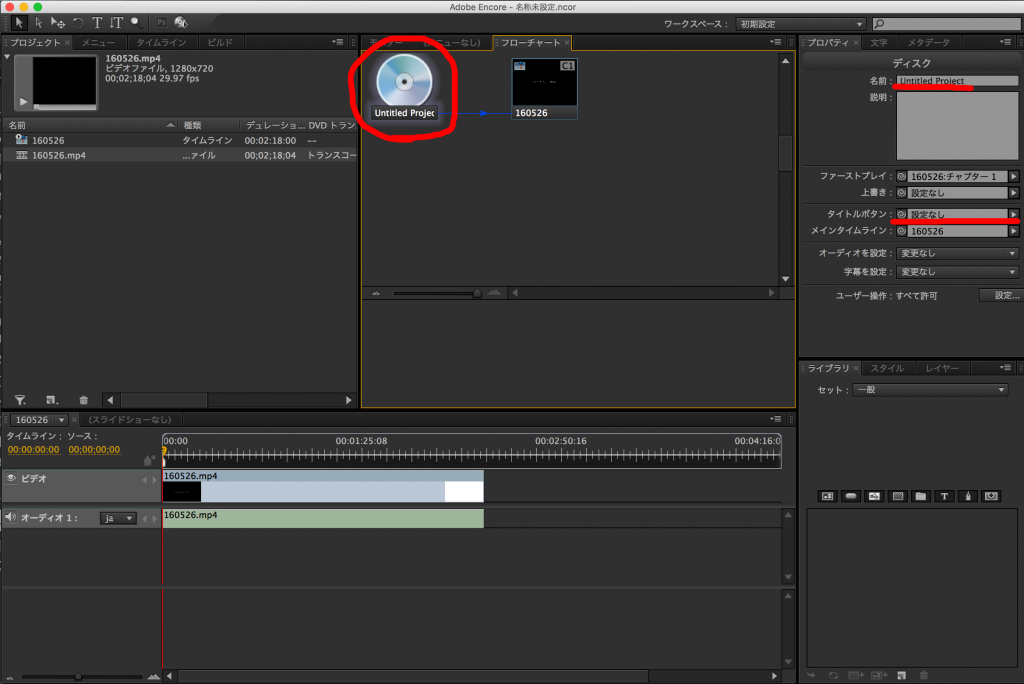The width and height of the screenshot is (1024, 684).
Task: Click the trash icon in the Project panel
Action: point(83,399)
